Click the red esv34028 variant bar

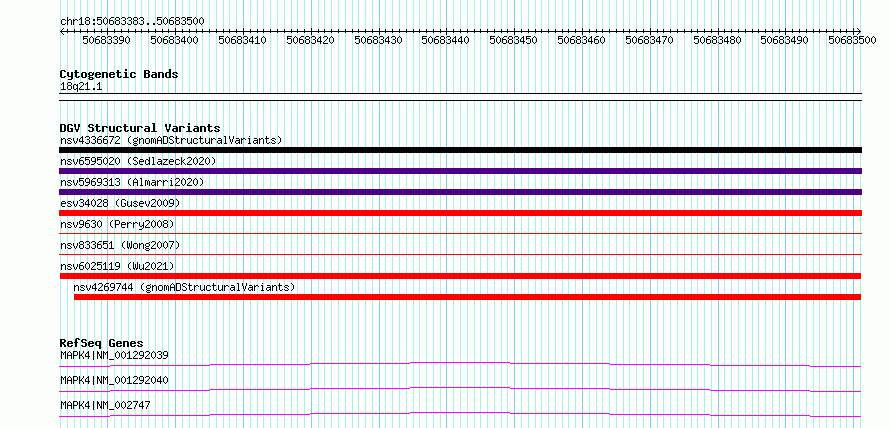click(x=460, y=213)
